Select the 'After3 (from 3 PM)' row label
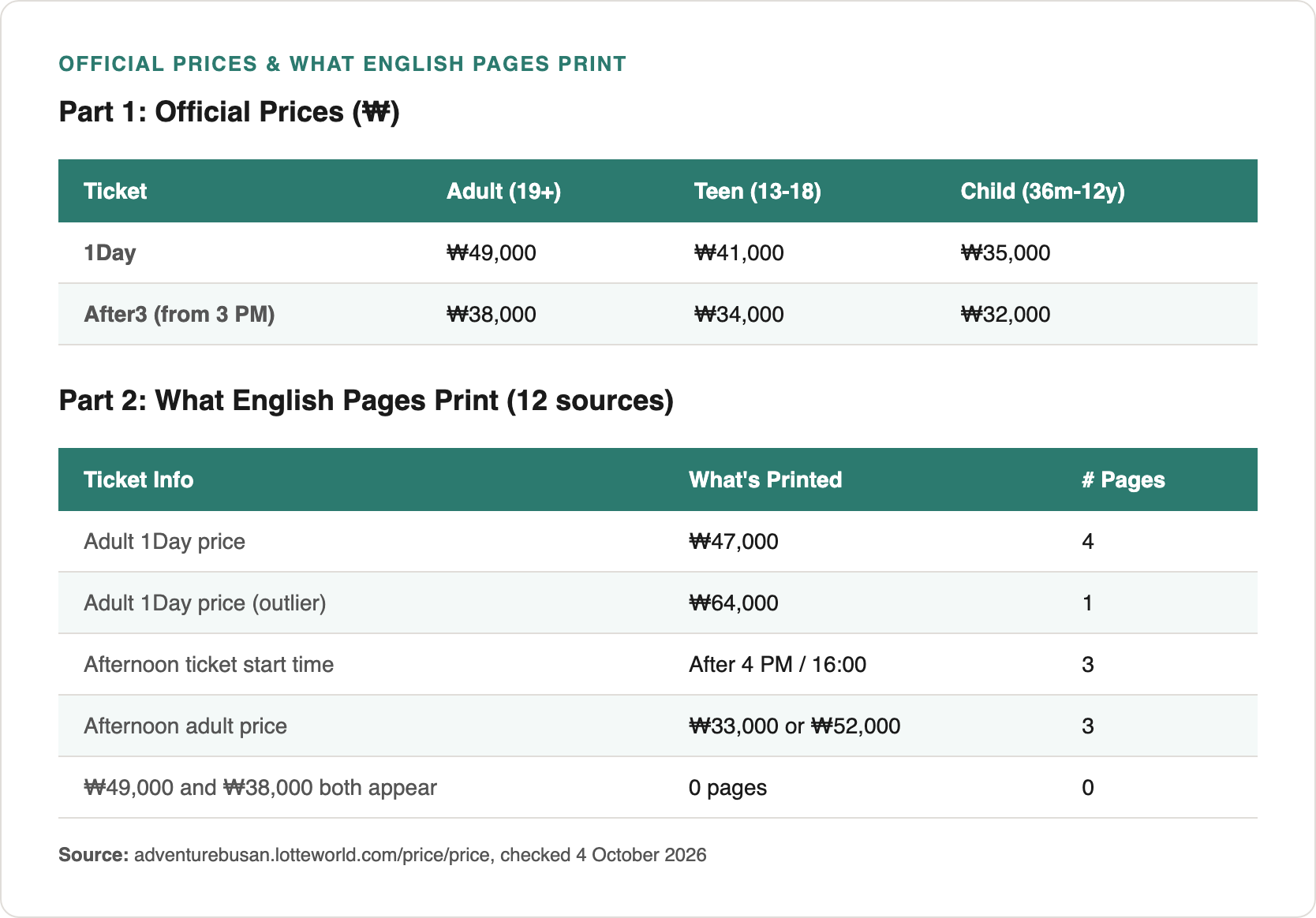The image size is (1316, 918). pos(179,314)
